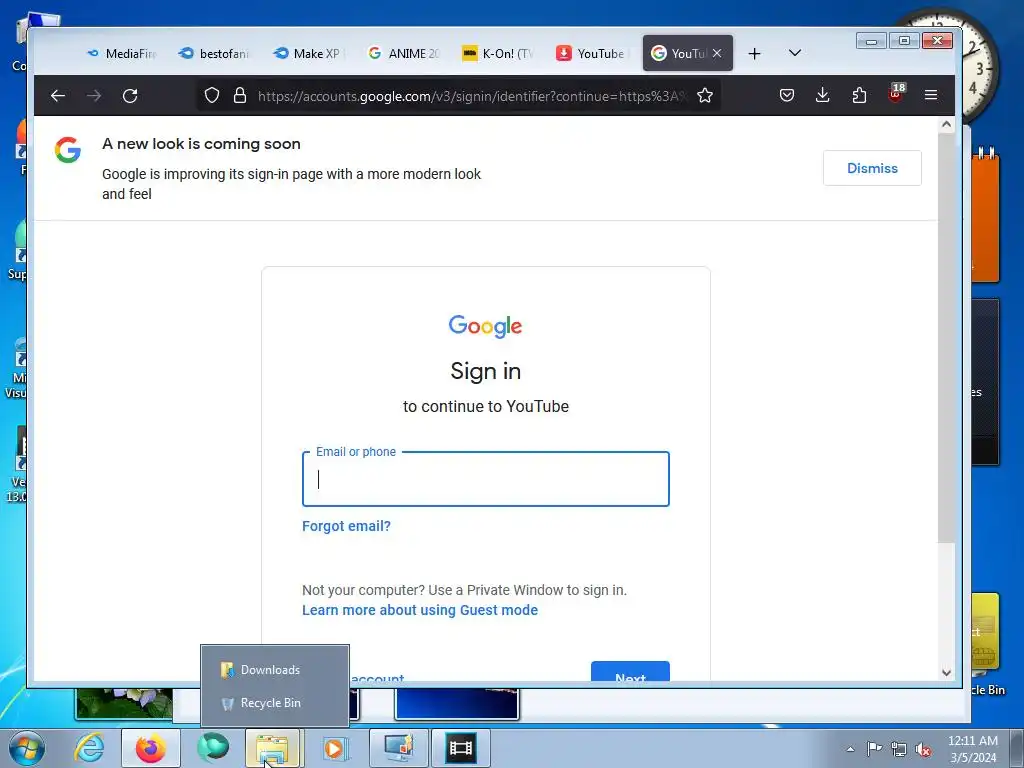The image size is (1024, 768).
Task: Open the green globe browser taskbar icon
Action: pyautogui.click(x=213, y=748)
